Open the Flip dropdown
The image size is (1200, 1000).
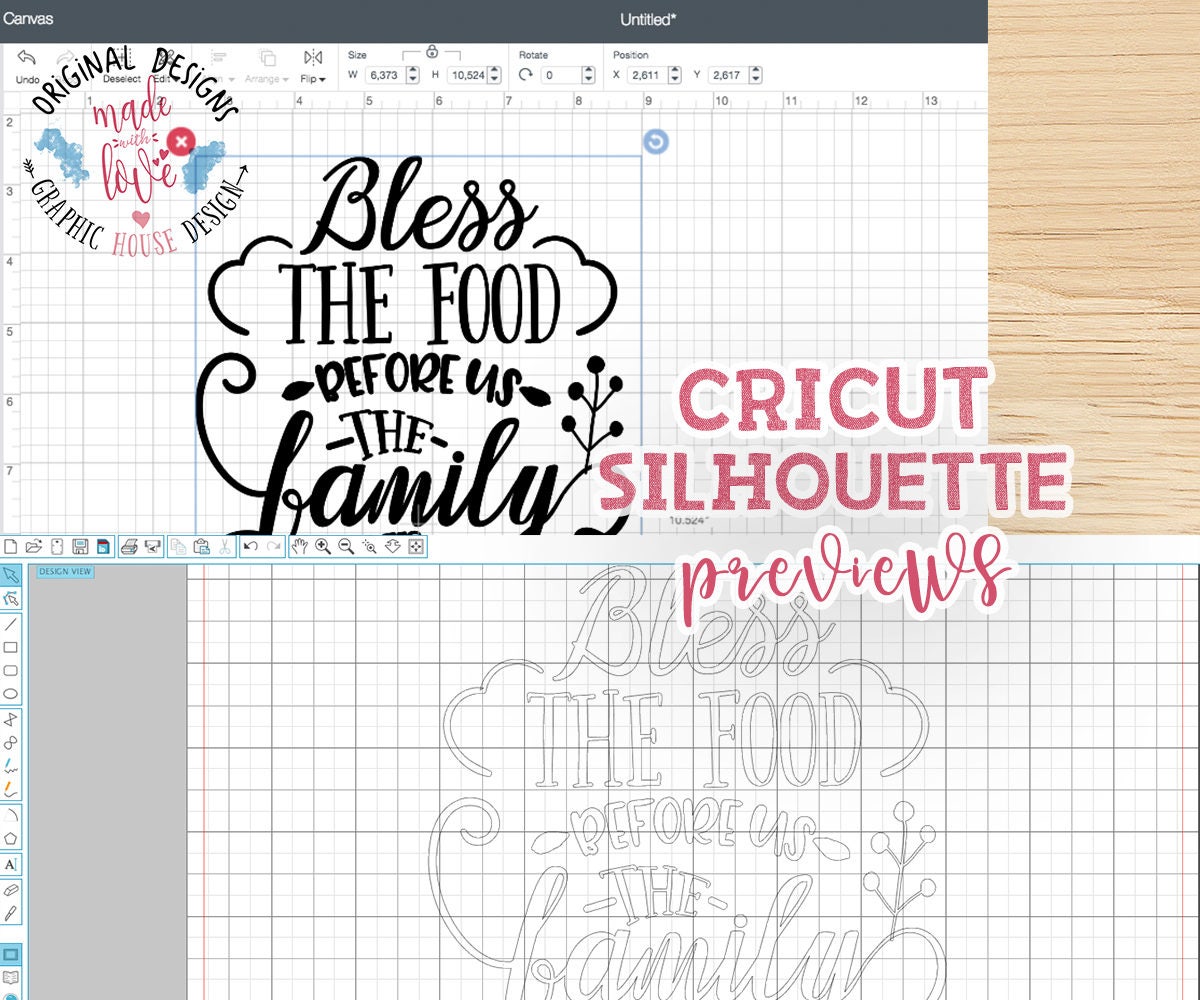[x=312, y=78]
